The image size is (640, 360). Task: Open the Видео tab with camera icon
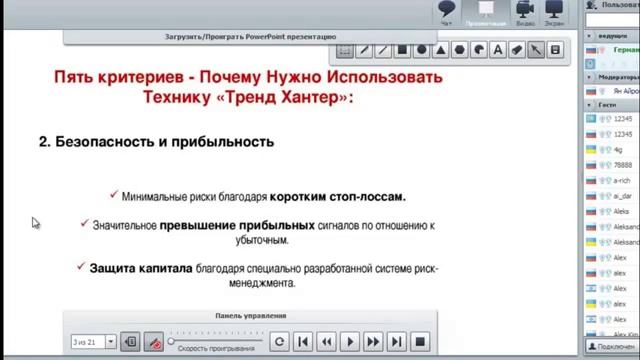click(x=525, y=13)
